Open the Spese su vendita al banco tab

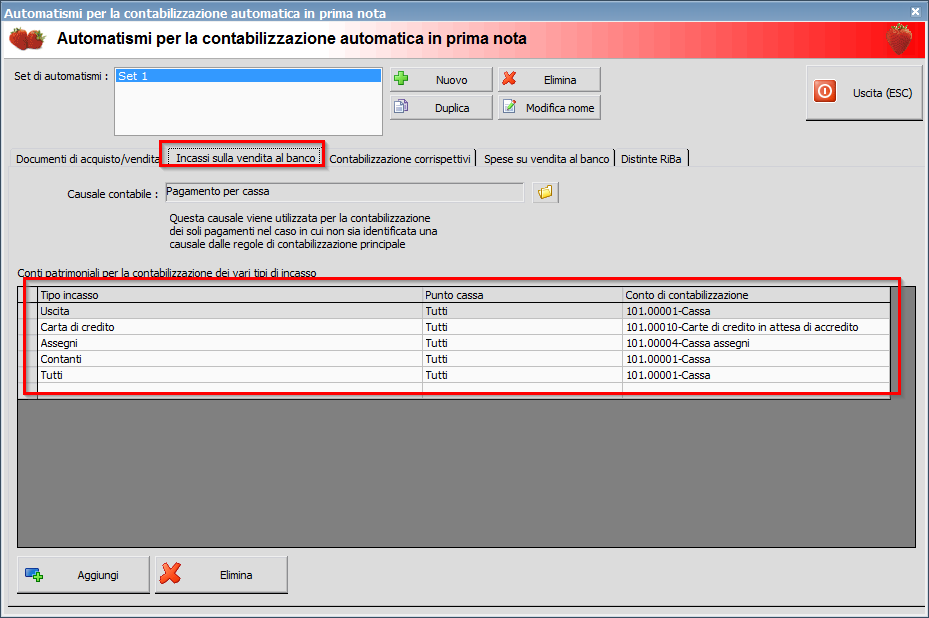[x=546, y=159]
